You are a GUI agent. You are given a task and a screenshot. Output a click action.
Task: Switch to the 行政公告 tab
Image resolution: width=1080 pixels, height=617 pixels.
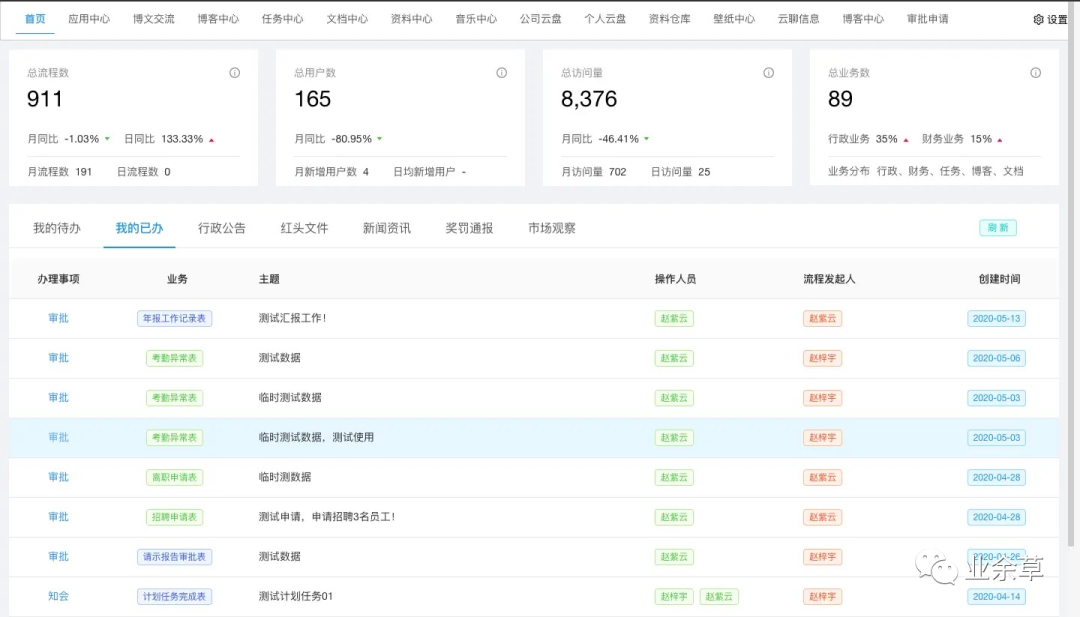[221, 228]
